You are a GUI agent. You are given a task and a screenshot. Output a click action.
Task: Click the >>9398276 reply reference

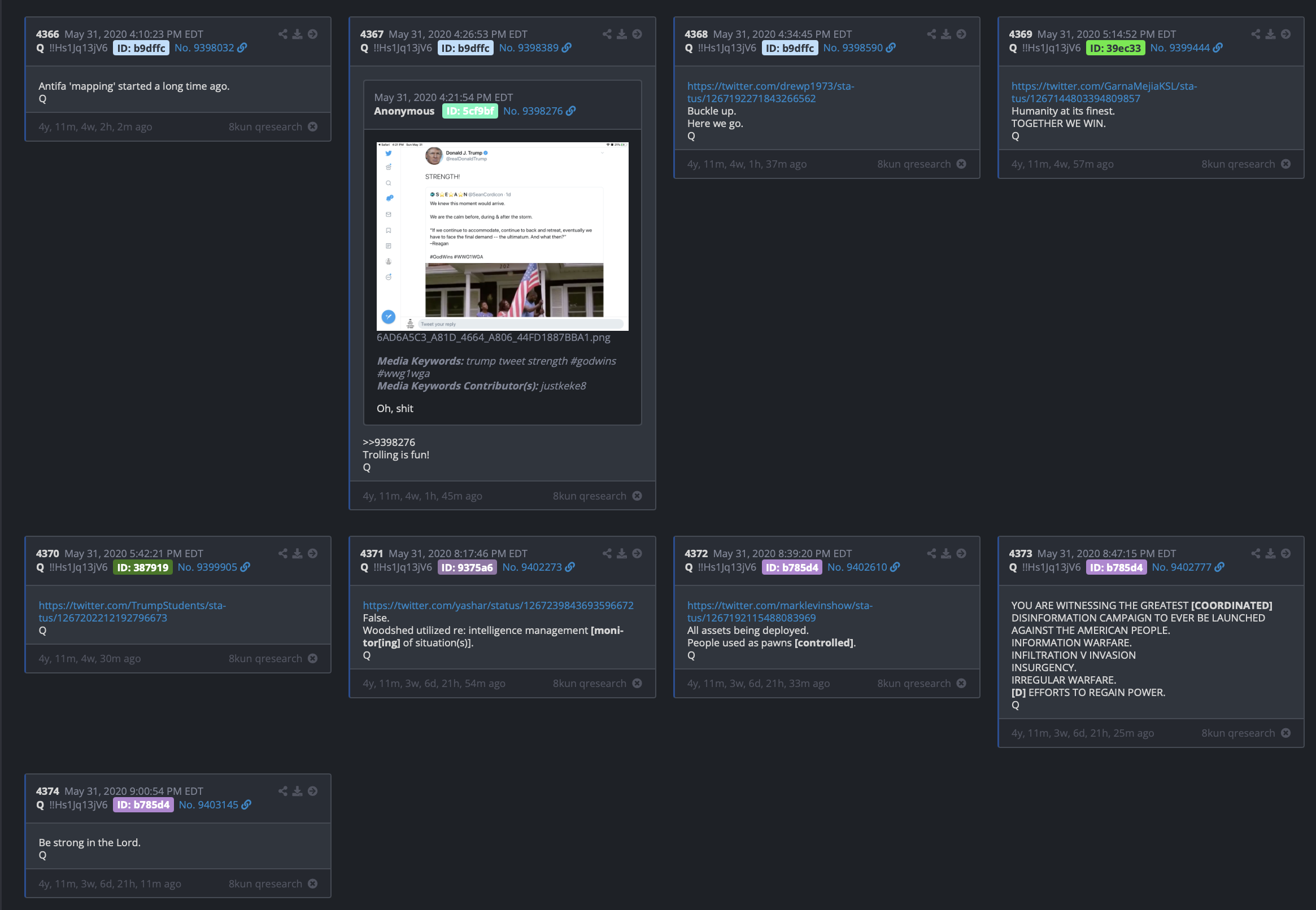pyautogui.click(x=389, y=443)
